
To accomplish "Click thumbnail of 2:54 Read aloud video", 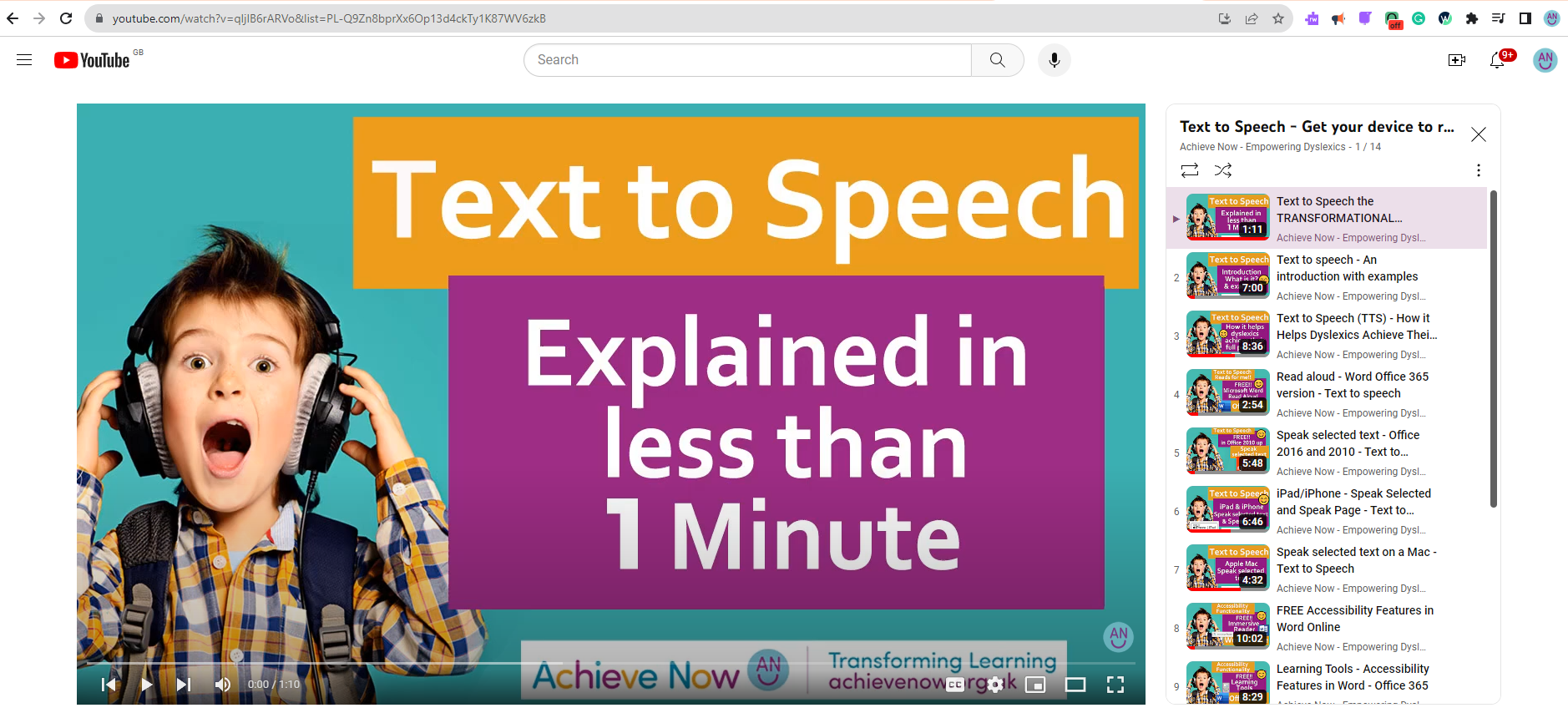I will [1227, 392].
